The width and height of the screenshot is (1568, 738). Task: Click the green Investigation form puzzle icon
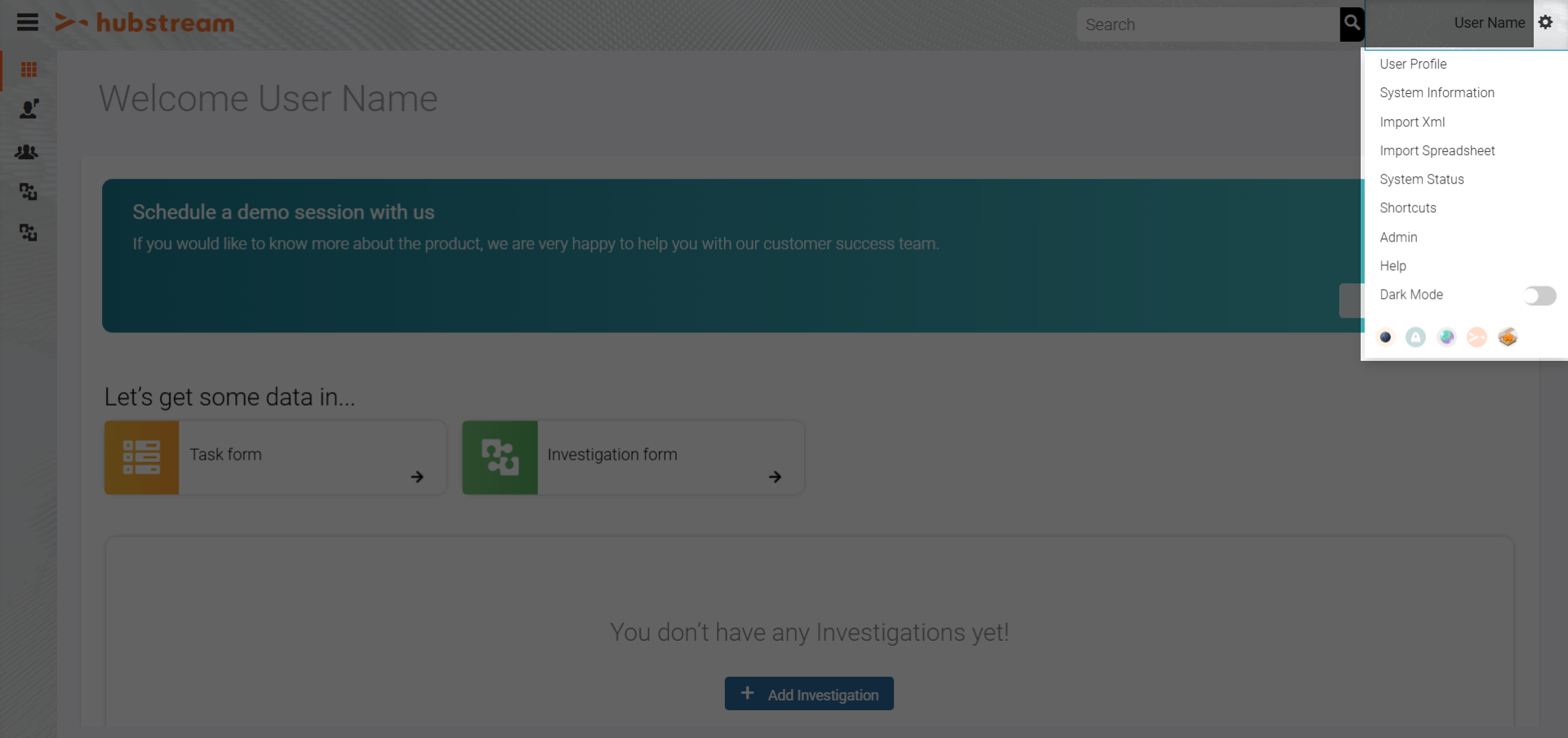point(500,457)
